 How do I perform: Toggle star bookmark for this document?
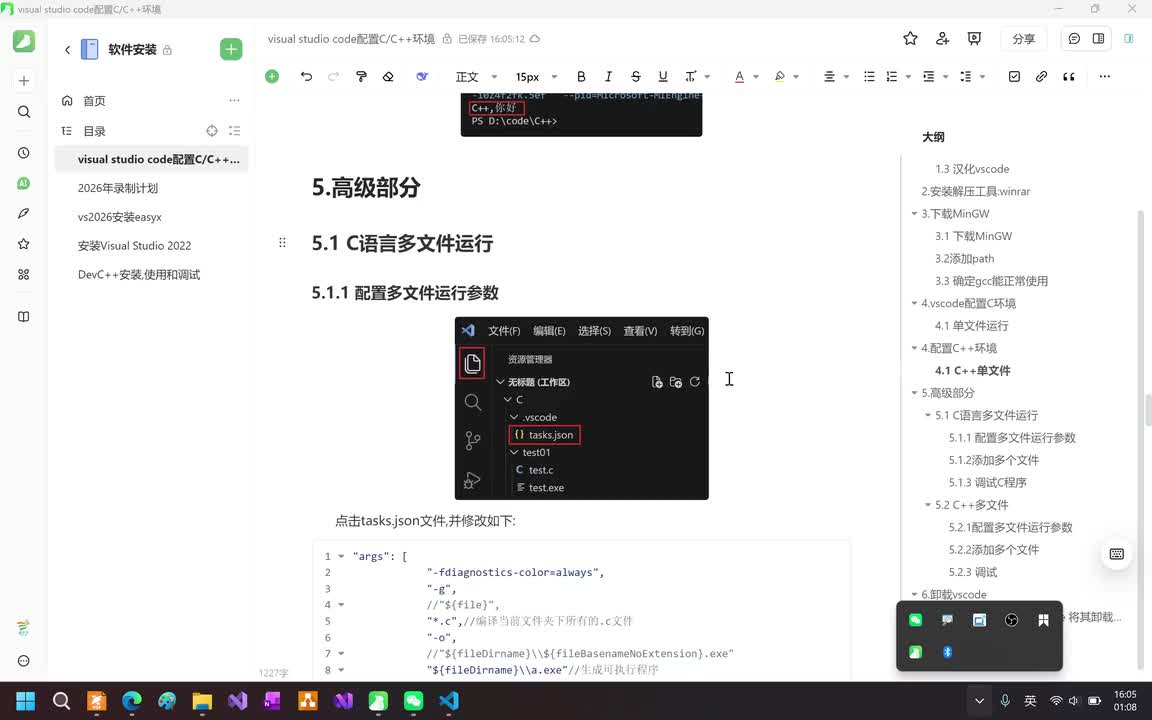[x=910, y=39]
